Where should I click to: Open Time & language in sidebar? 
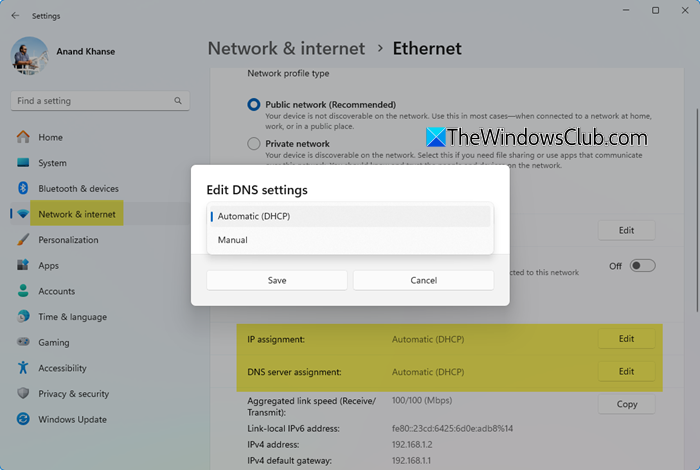coord(72,317)
